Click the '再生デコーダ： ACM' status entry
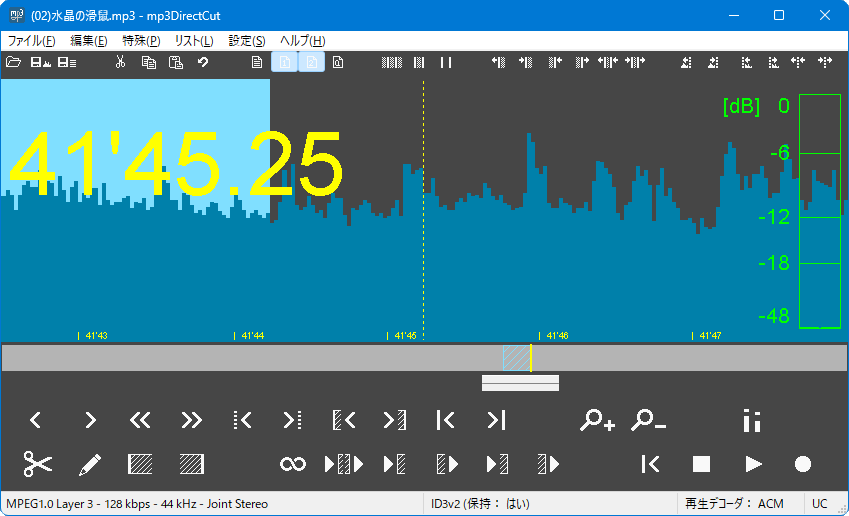 point(734,504)
